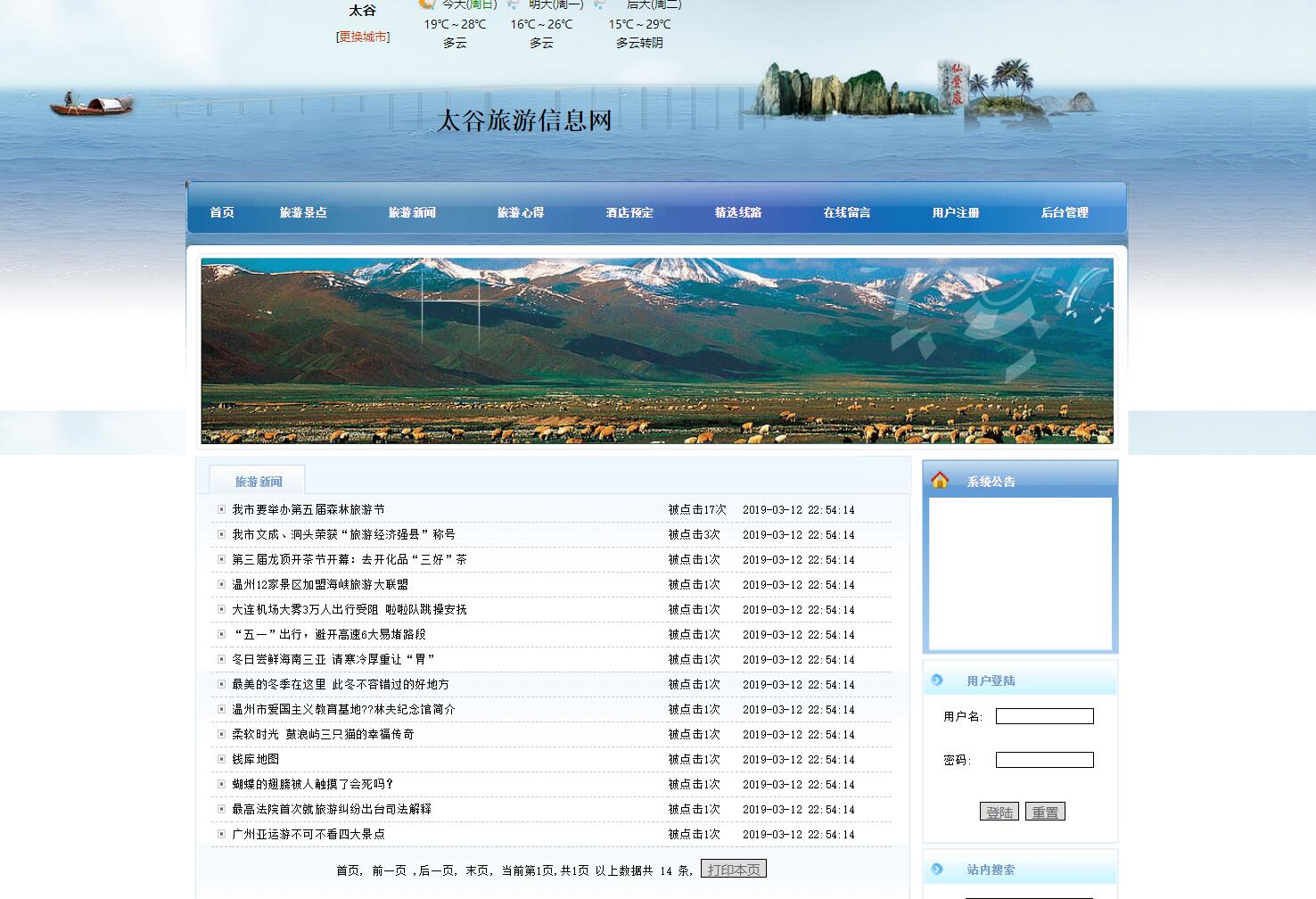Viewport: 1316px width, 899px height.
Task: Open the 用户注册 navigation menu item
Action: coord(955,212)
